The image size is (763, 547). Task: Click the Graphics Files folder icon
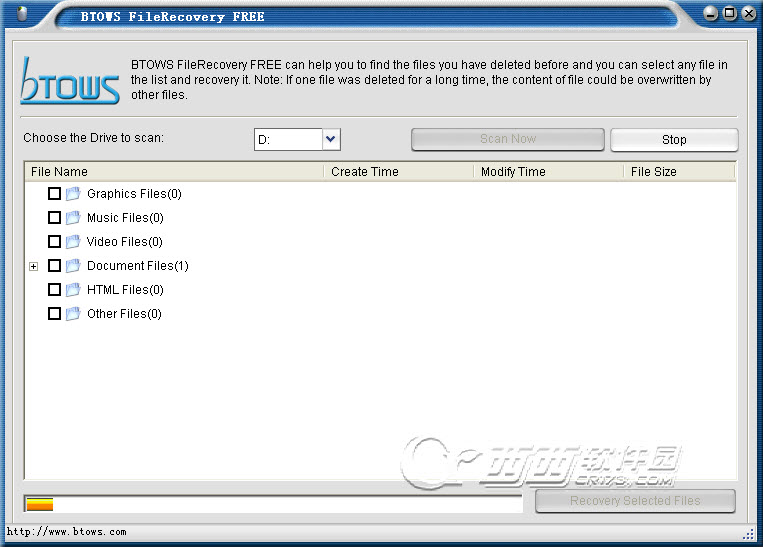coord(73,194)
